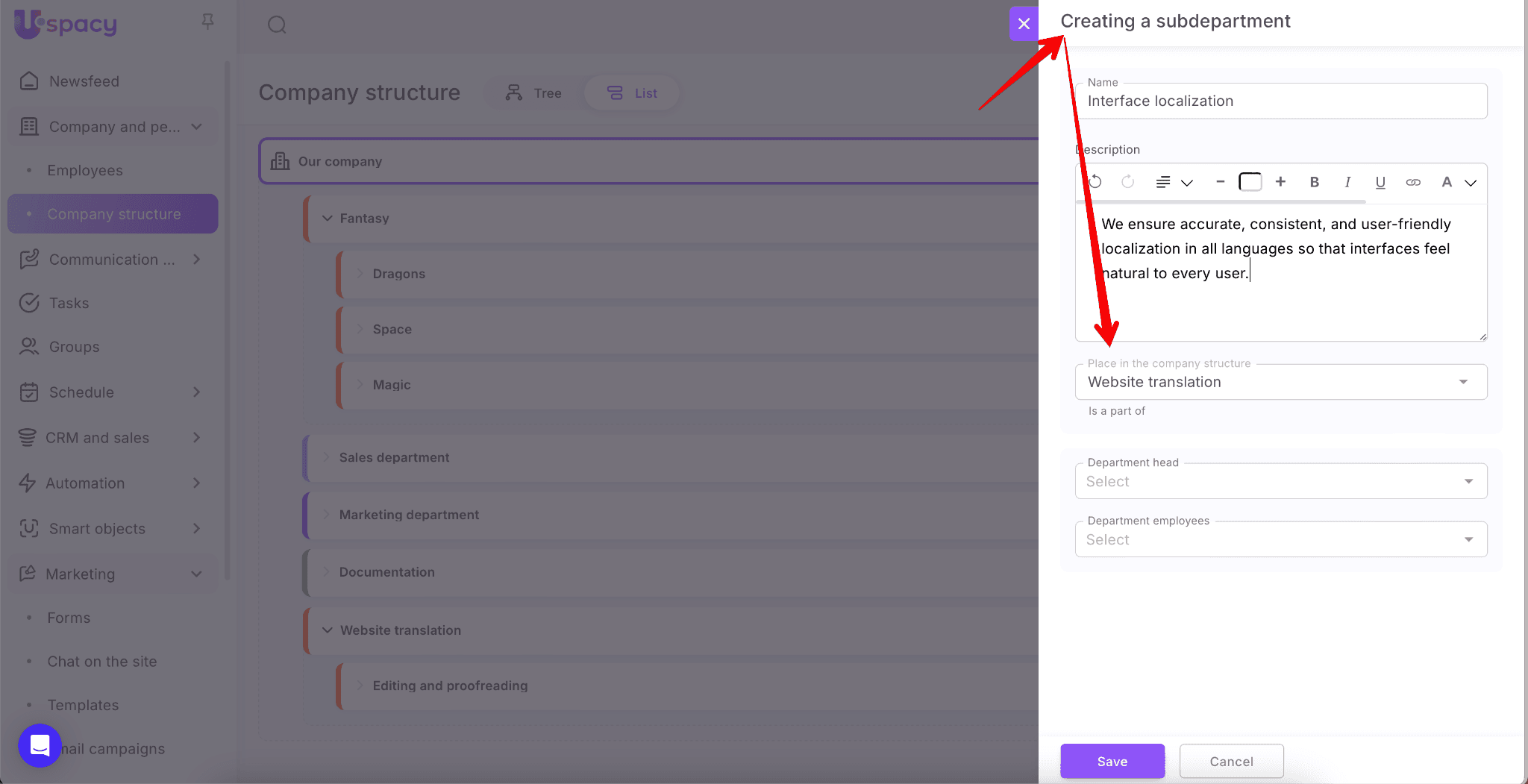Click the minus icon to decrease font size
This screenshot has height=784, width=1528.
pyautogui.click(x=1221, y=182)
